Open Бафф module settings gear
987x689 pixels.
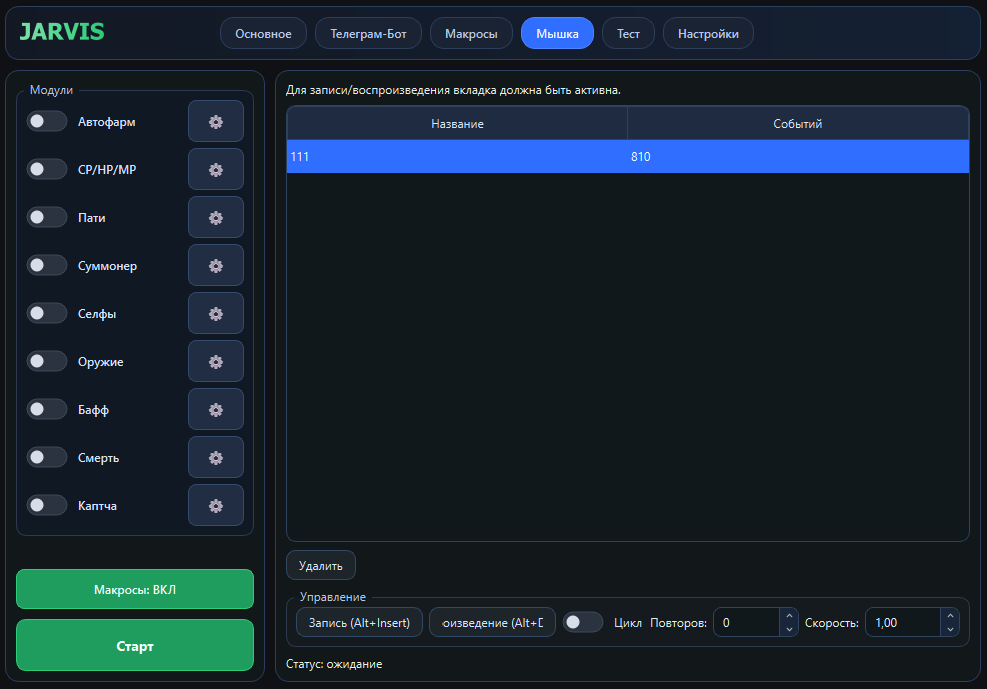(215, 410)
